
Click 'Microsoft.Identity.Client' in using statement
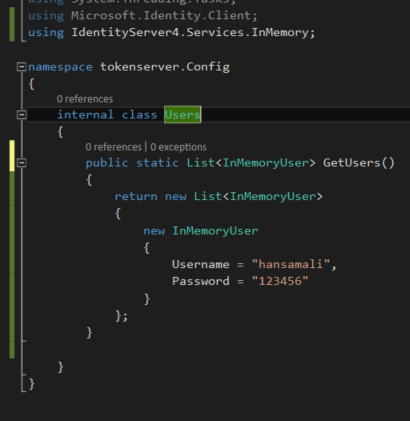point(161,15)
